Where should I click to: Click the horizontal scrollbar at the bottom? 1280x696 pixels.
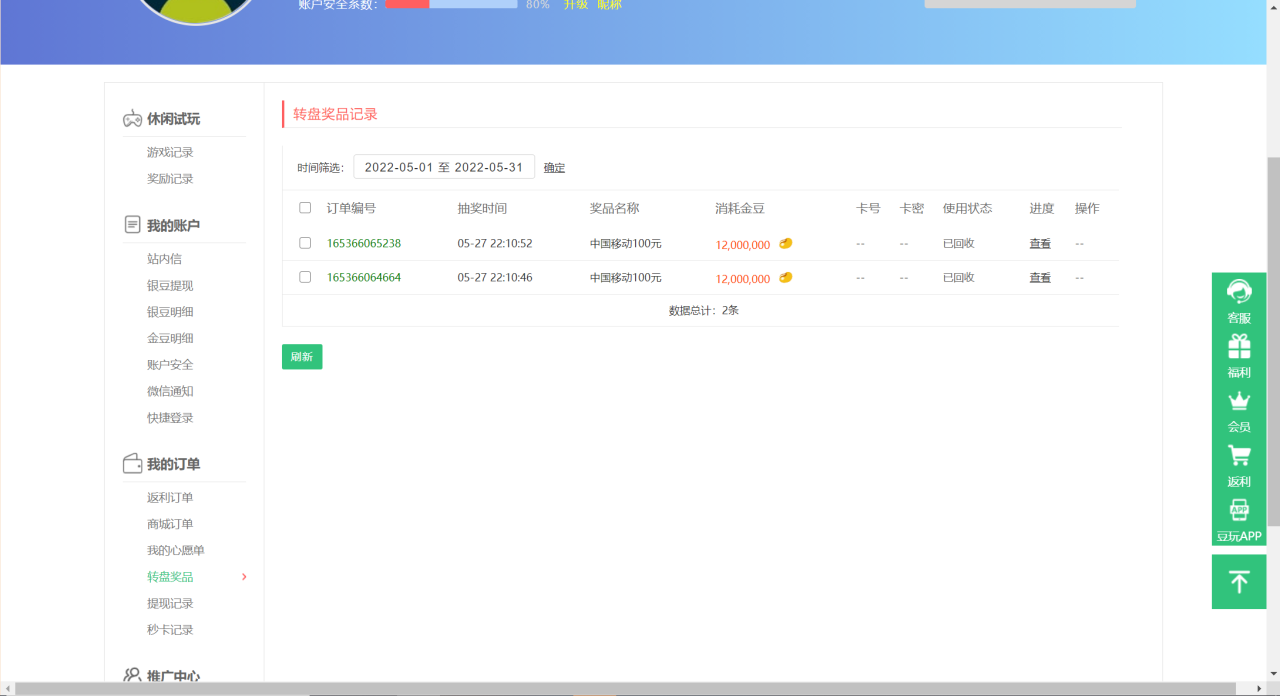pyautogui.click(x=630, y=688)
